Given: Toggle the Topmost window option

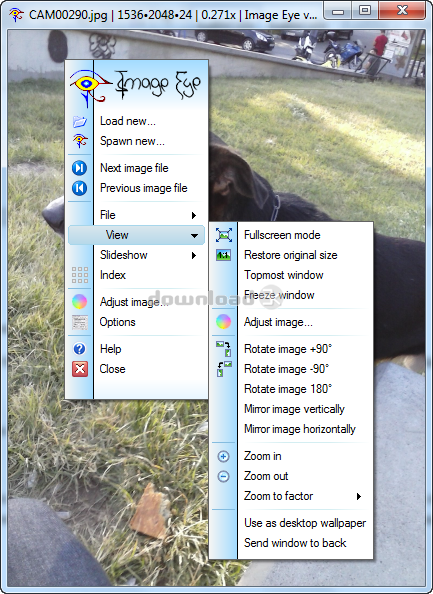Looking at the screenshot, I should [284, 275].
